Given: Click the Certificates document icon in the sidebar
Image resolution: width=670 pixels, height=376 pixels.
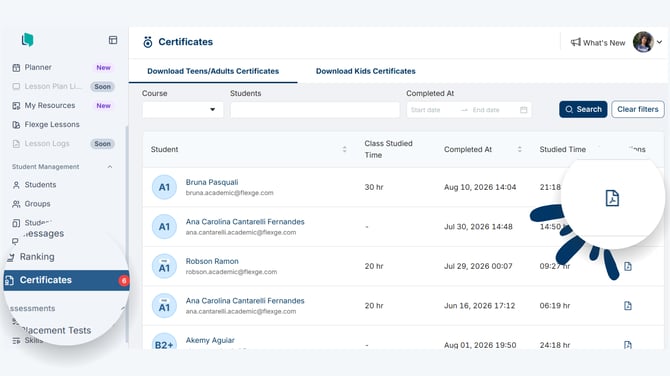Looking at the screenshot, I should 9,280.
